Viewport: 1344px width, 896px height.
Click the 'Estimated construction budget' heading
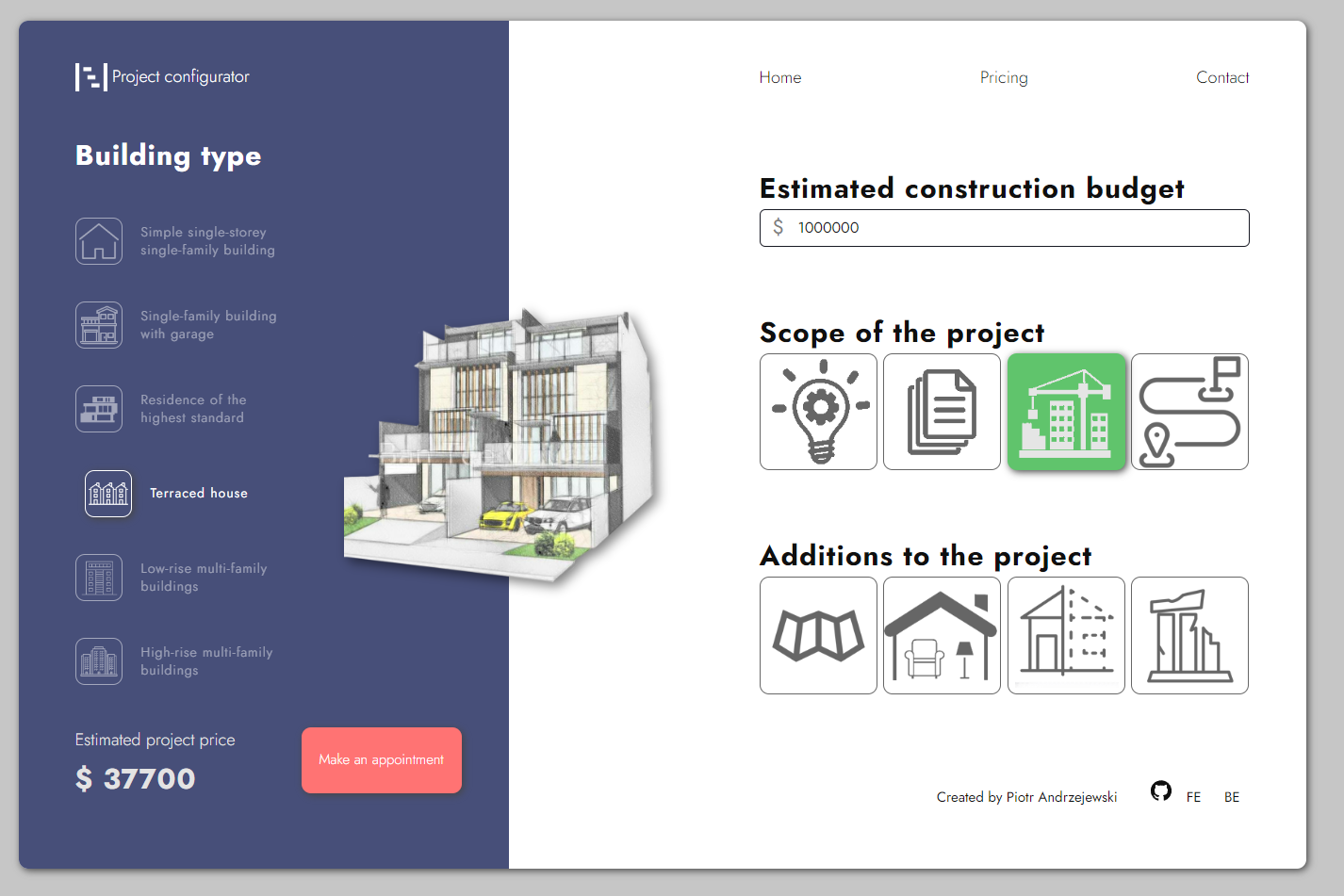972,188
